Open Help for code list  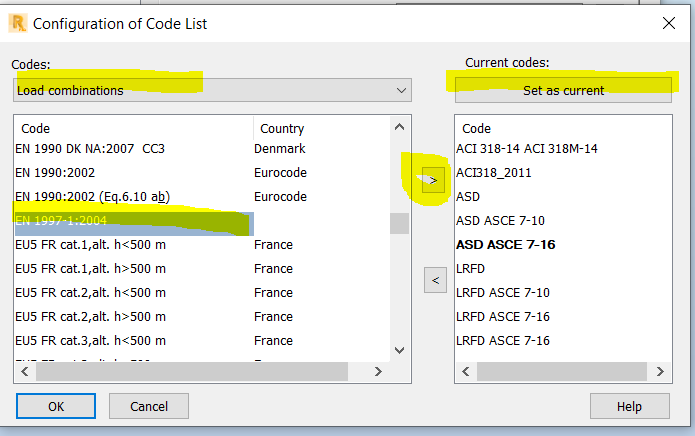coord(629,406)
